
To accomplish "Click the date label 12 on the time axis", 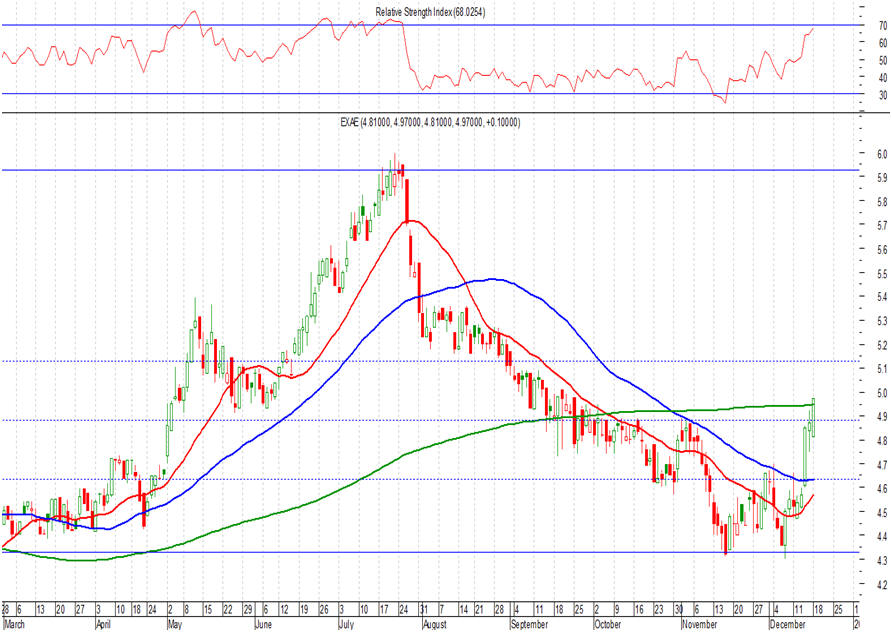I will tap(284, 610).
